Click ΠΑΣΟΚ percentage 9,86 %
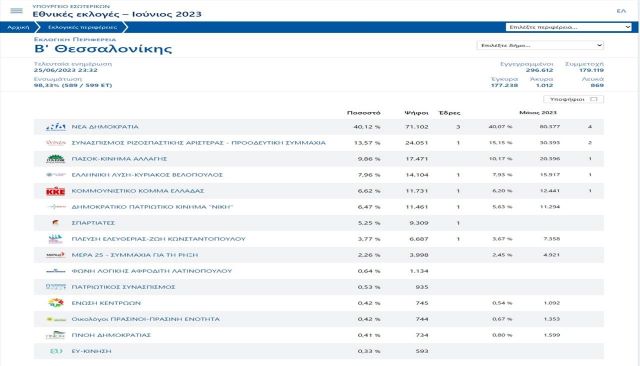The height and width of the screenshot is (366, 640). (x=369, y=159)
